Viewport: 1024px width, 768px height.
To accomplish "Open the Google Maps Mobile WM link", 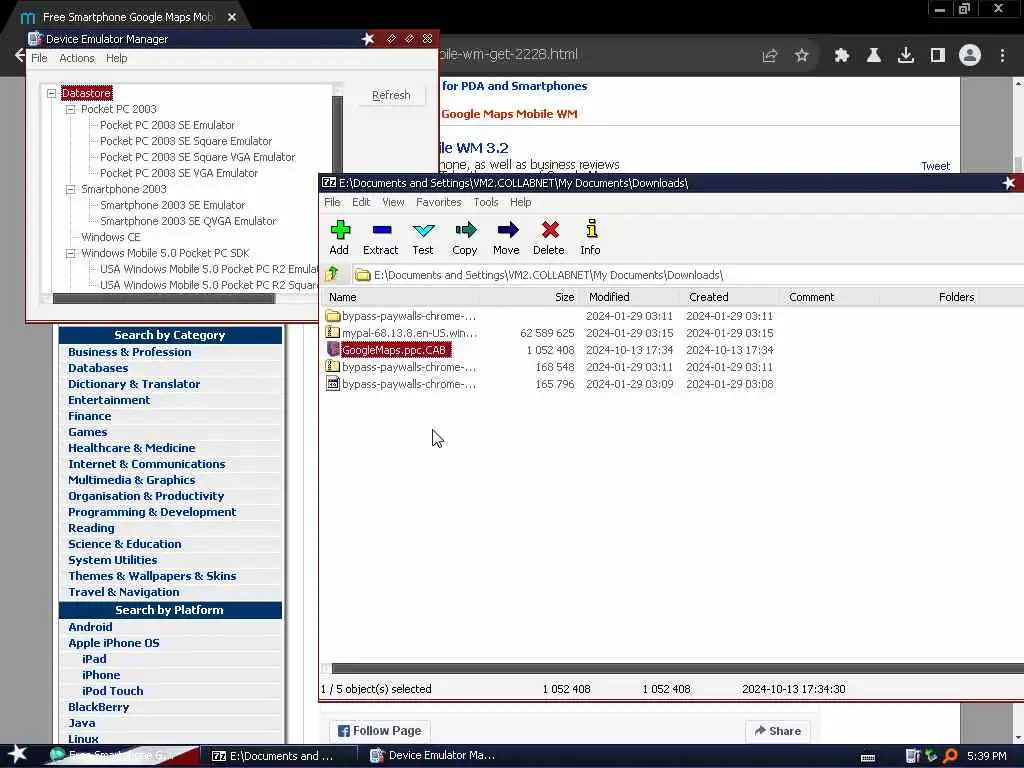I will click(509, 114).
